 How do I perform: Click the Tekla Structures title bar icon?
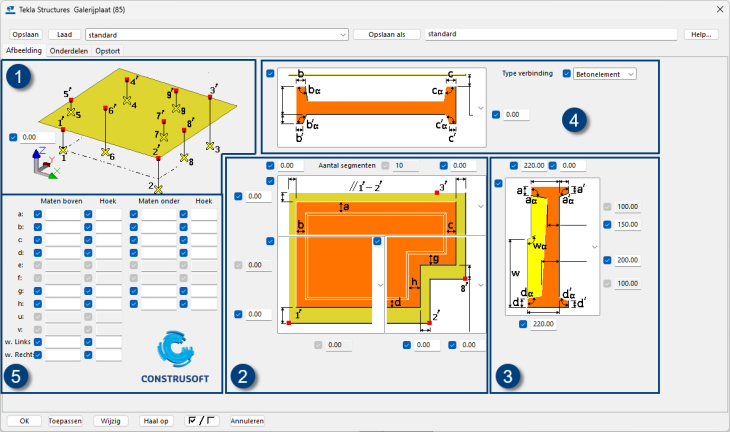pyautogui.click(x=11, y=10)
